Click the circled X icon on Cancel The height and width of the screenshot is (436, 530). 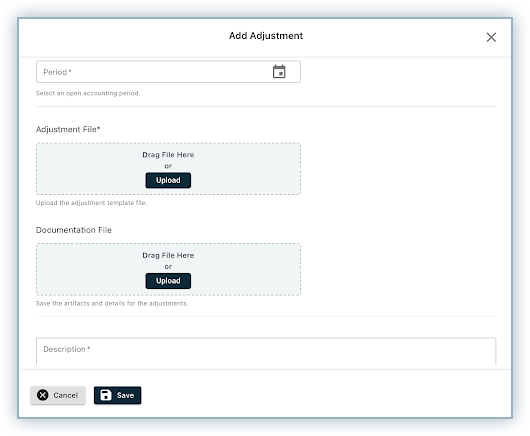[43, 395]
